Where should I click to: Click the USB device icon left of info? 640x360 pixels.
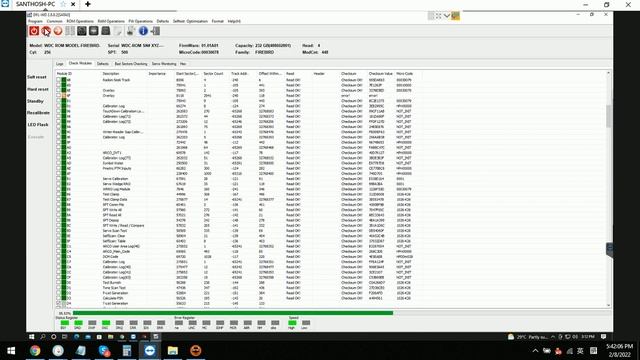pyautogui.click(x=130, y=31)
